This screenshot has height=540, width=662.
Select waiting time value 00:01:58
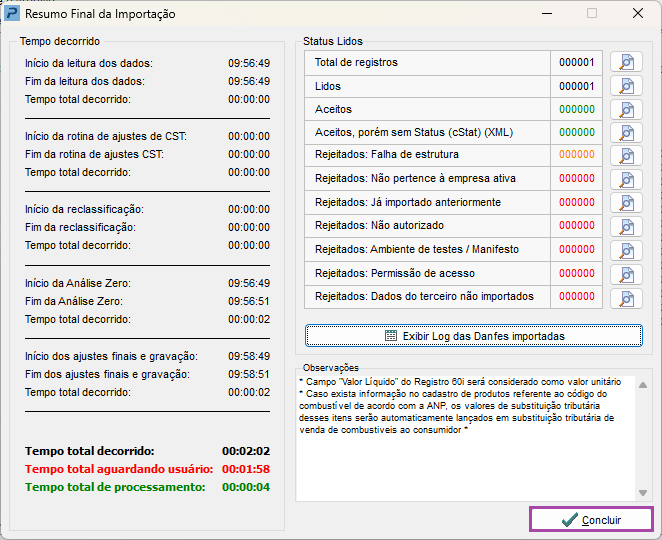[246, 469]
